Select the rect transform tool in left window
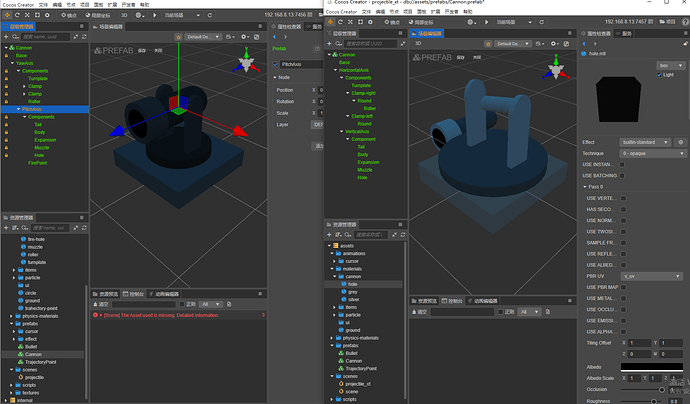Screen dimensions: 690x404 pyautogui.click(x=37, y=15)
